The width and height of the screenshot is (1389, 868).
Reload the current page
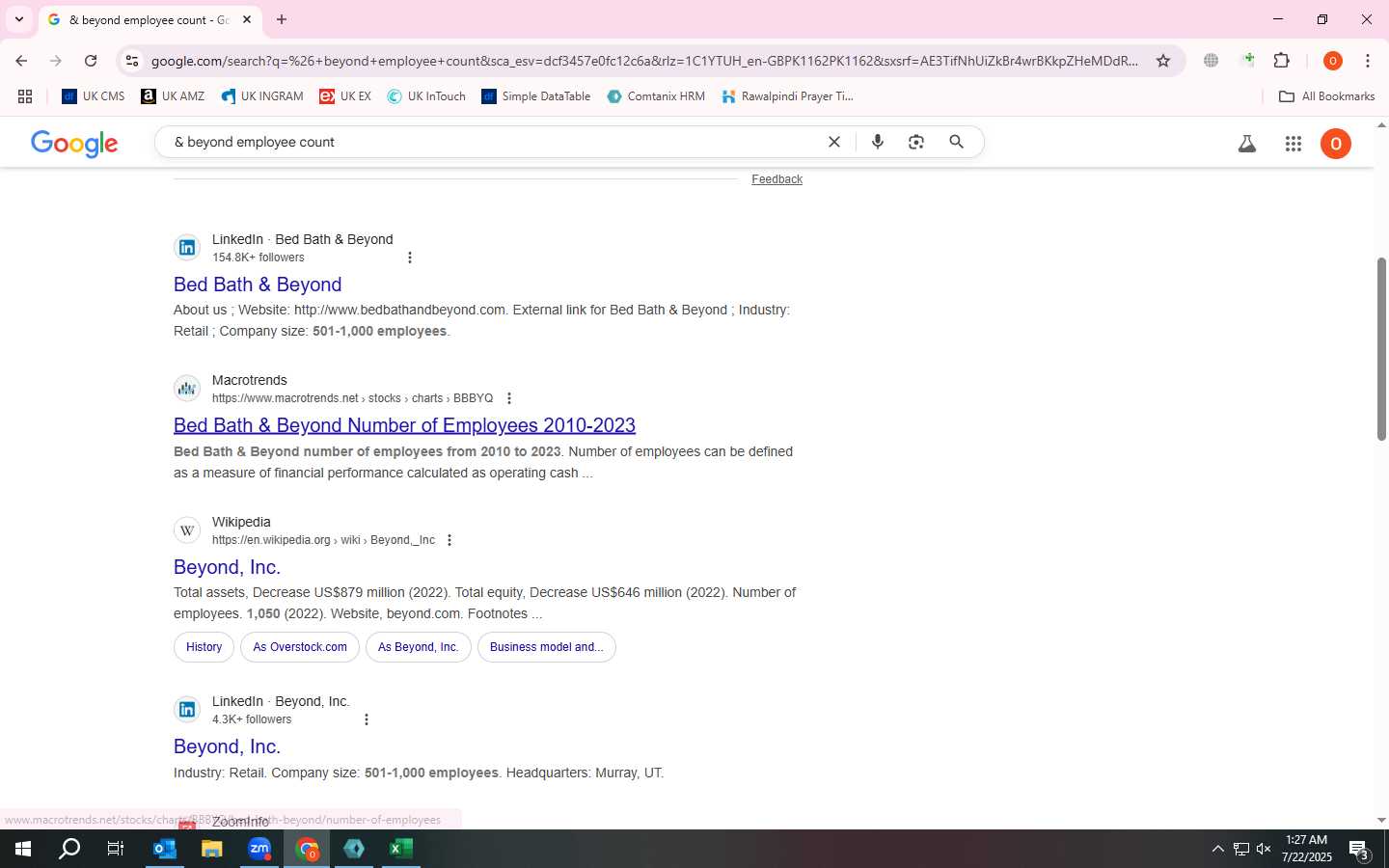[x=91, y=61]
